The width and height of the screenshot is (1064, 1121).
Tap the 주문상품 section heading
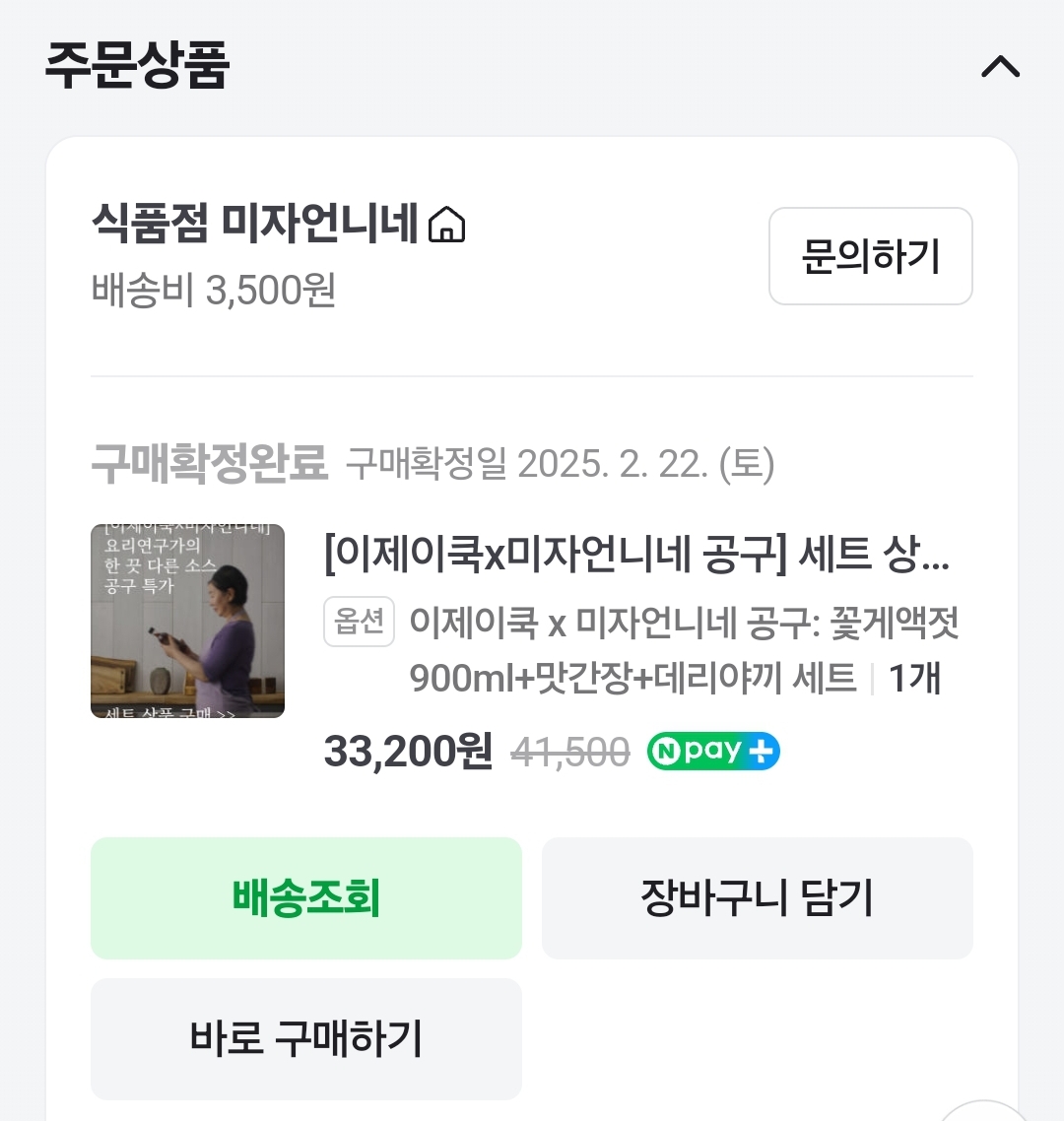click(137, 65)
